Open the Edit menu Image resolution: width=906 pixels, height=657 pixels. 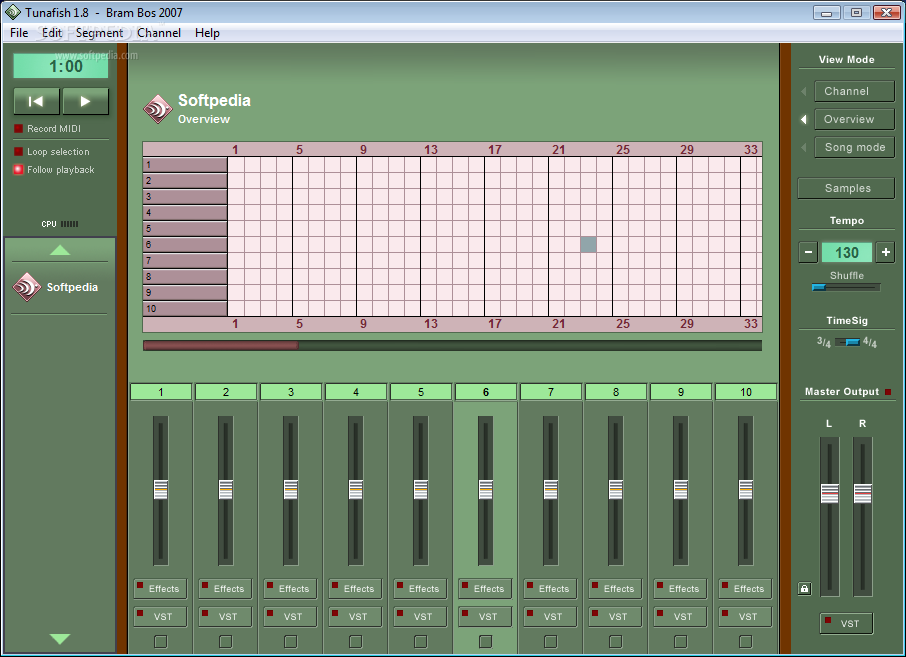[52, 33]
